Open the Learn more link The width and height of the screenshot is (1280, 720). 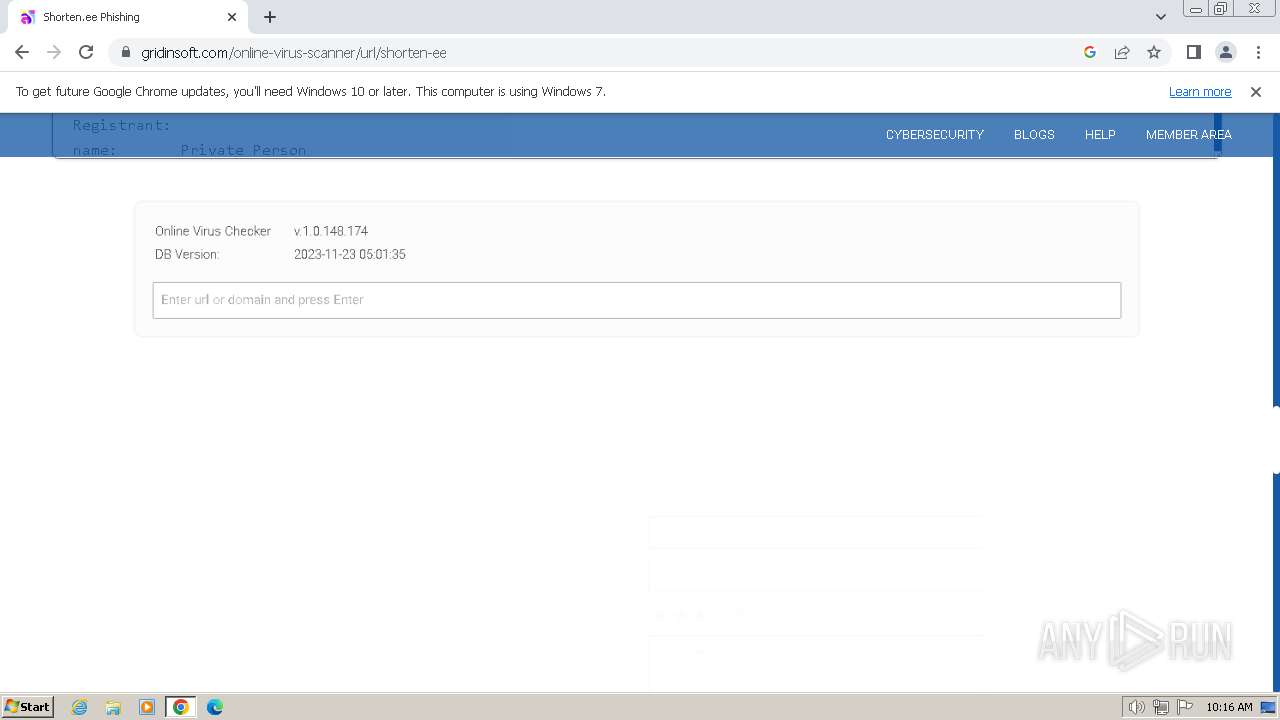(x=1200, y=92)
